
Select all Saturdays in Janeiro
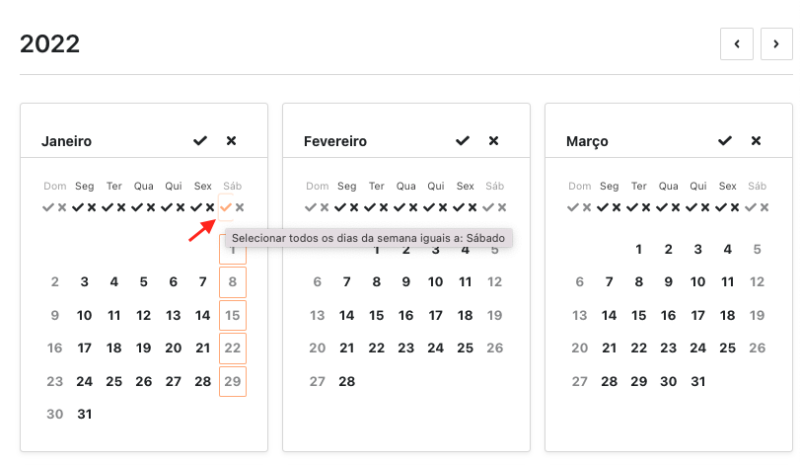pos(226,207)
